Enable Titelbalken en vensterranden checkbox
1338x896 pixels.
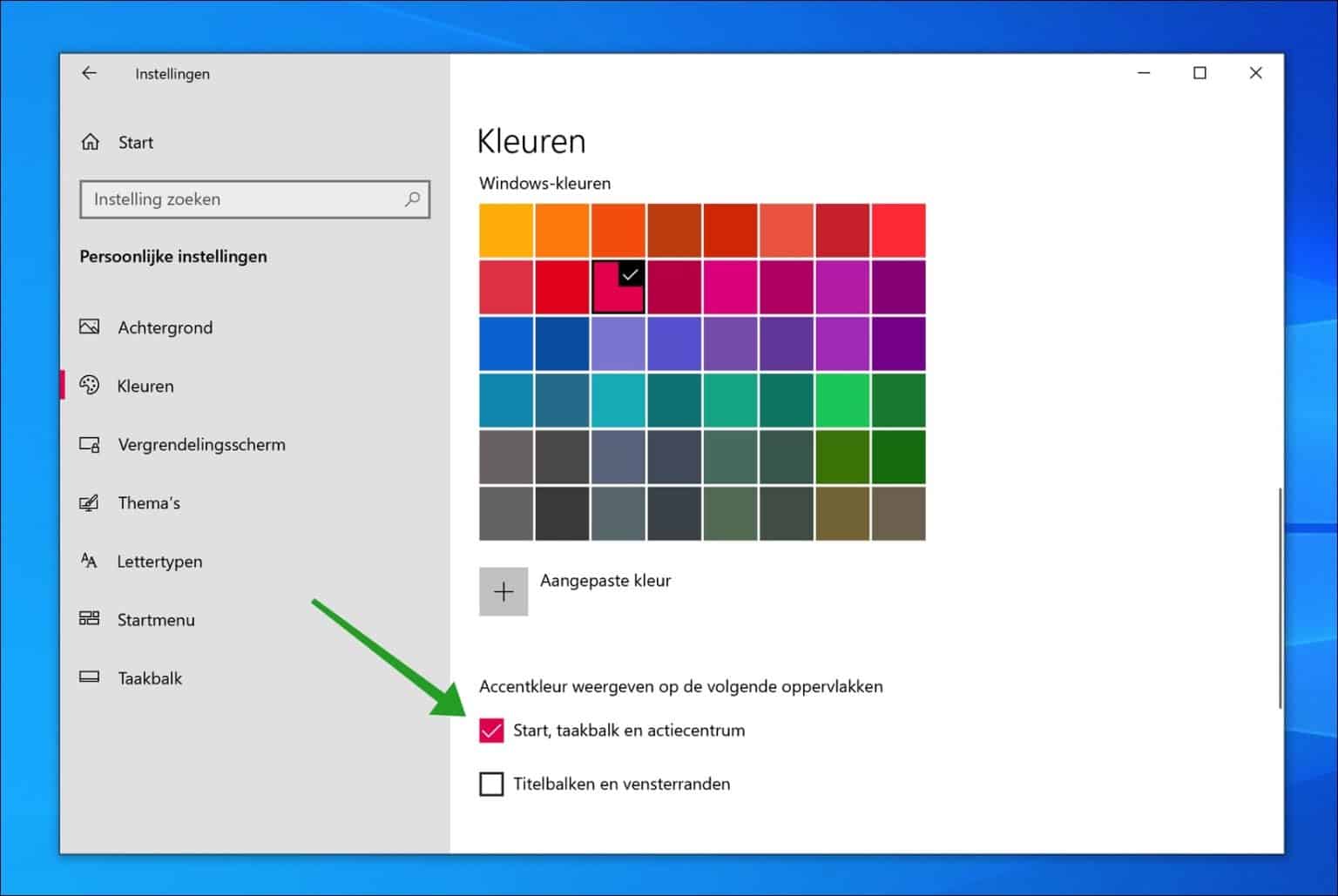(491, 784)
